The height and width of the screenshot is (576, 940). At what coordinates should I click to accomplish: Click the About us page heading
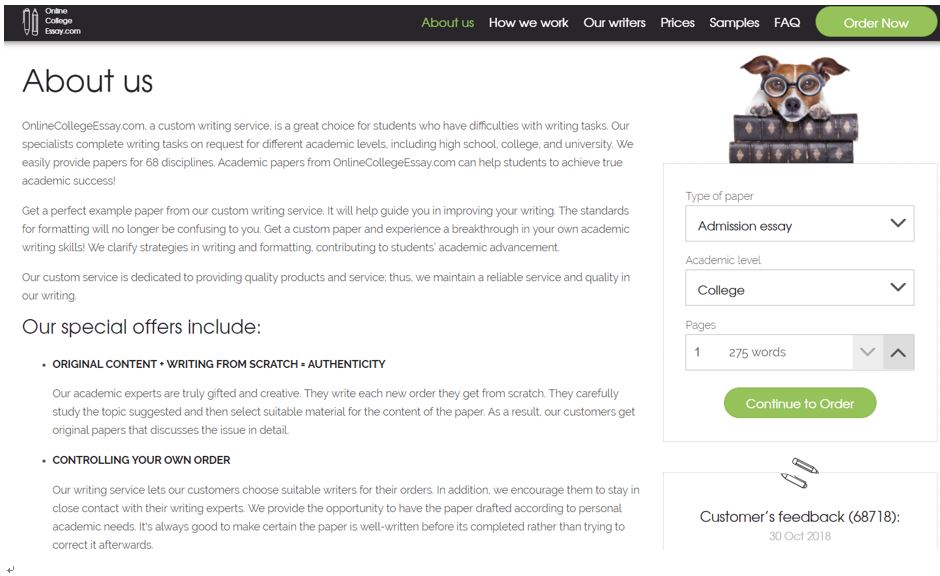[x=88, y=81]
